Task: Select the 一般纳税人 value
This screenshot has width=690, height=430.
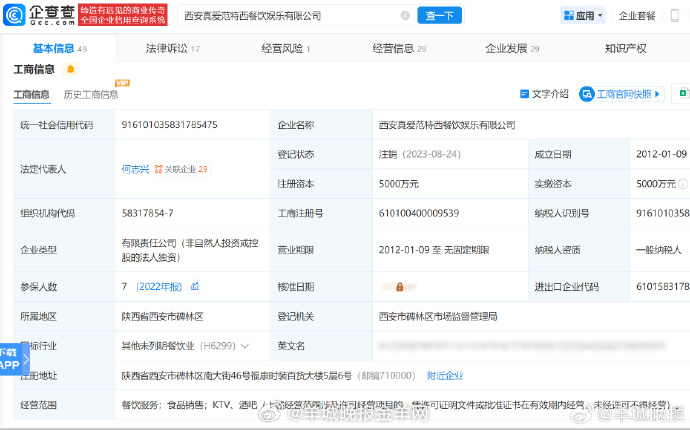Action: (659, 250)
